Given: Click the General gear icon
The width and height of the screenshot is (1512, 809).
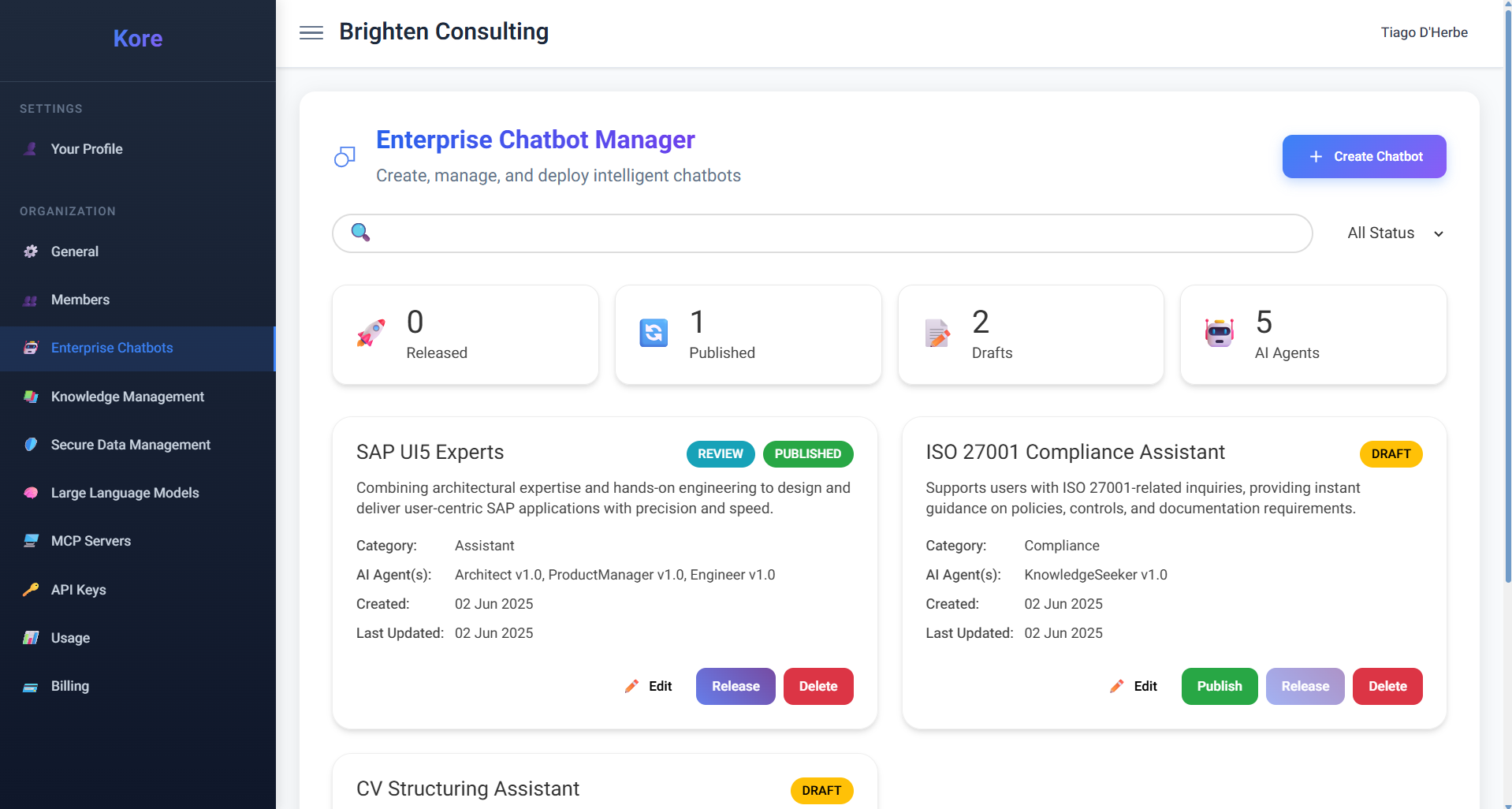Looking at the screenshot, I should pos(31,252).
